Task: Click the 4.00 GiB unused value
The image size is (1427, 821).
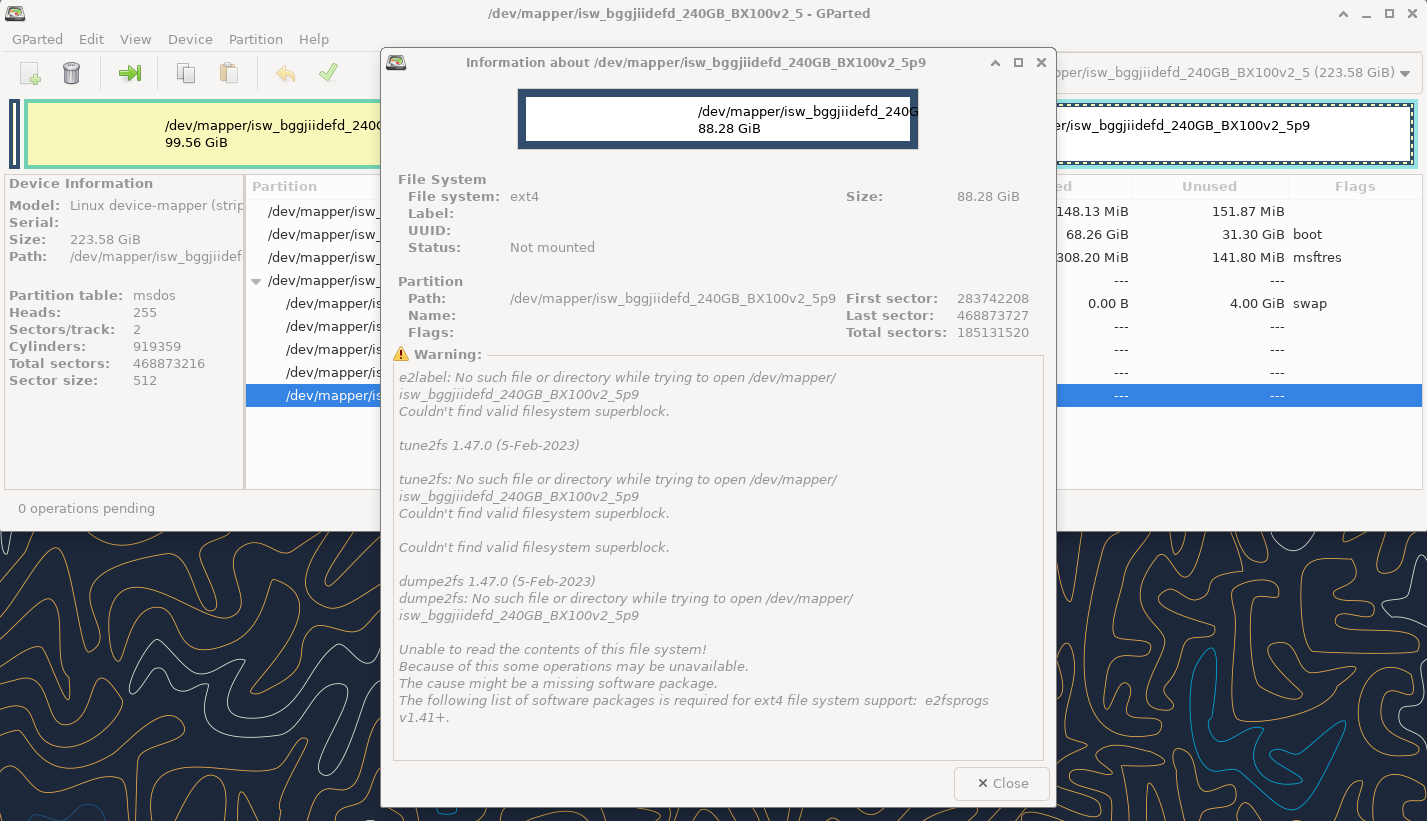Action: pyautogui.click(x=1257, y=304)
